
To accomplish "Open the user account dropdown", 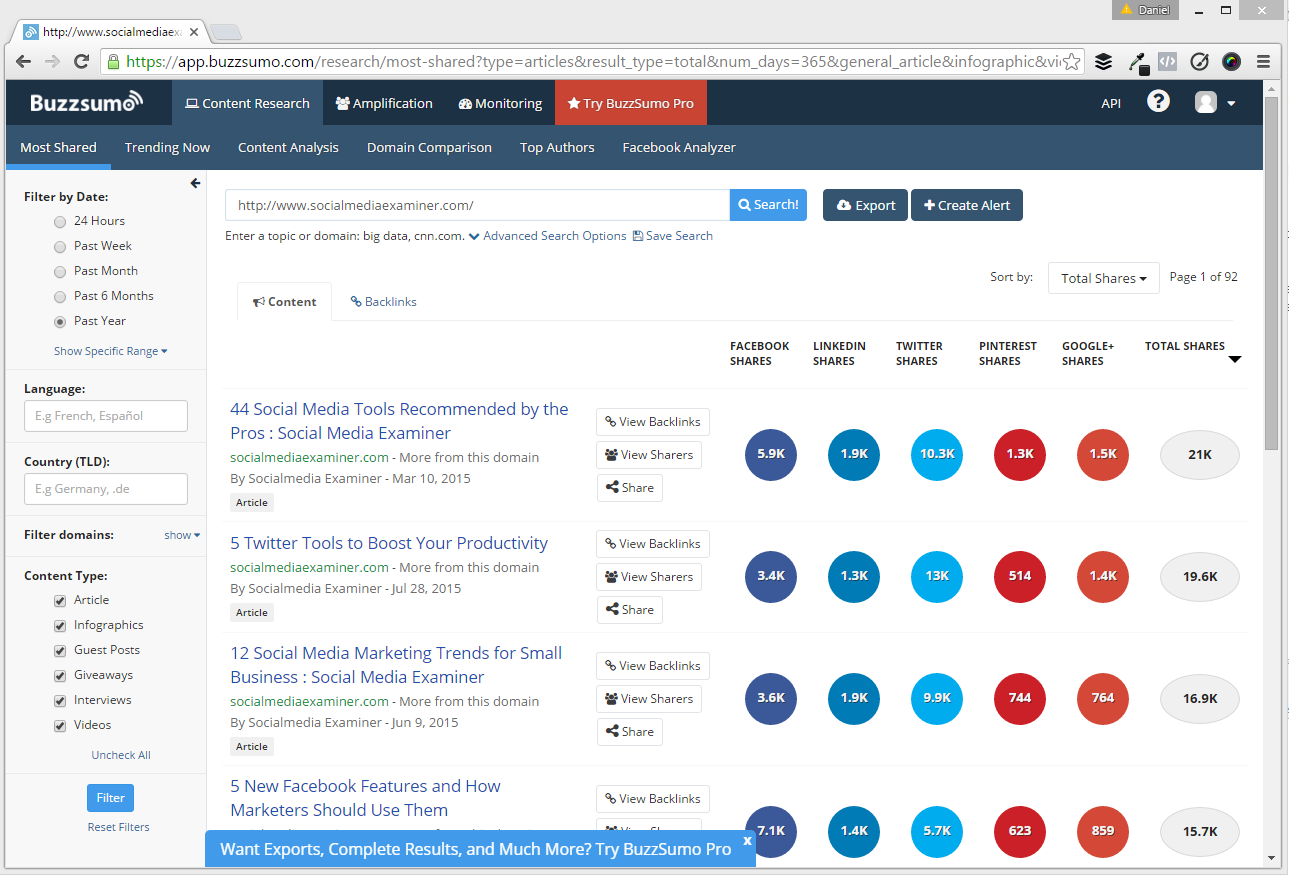I will point(1215,103).
